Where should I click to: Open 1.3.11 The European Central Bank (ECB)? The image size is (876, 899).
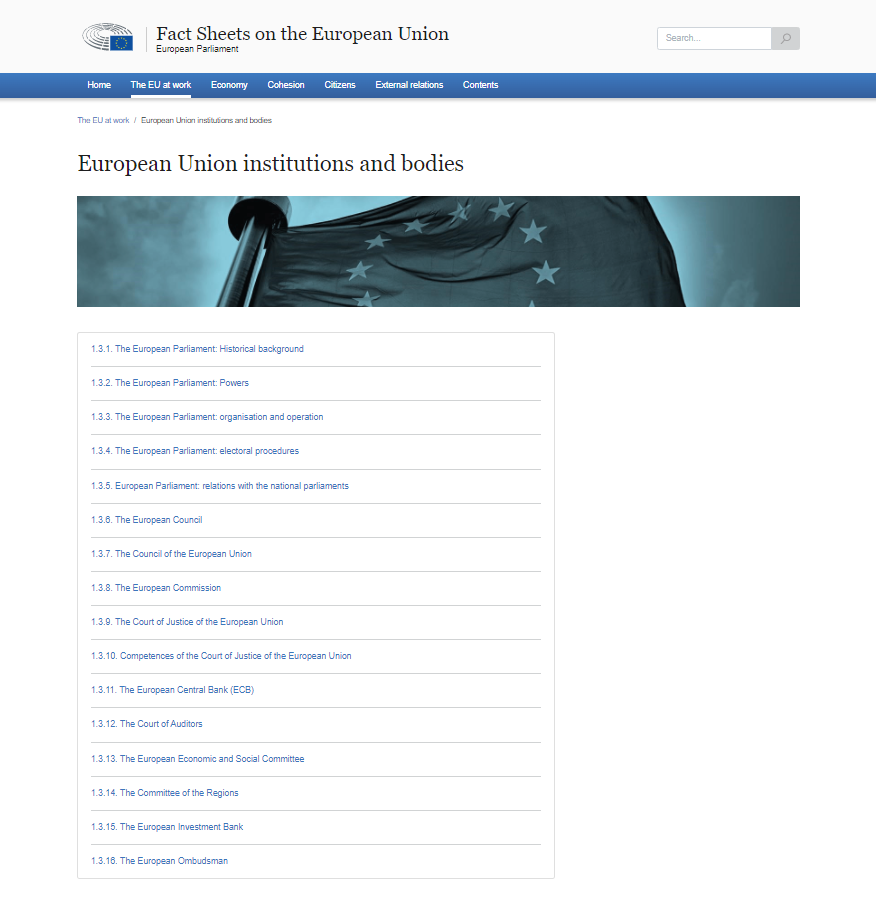tap(173, 690)
